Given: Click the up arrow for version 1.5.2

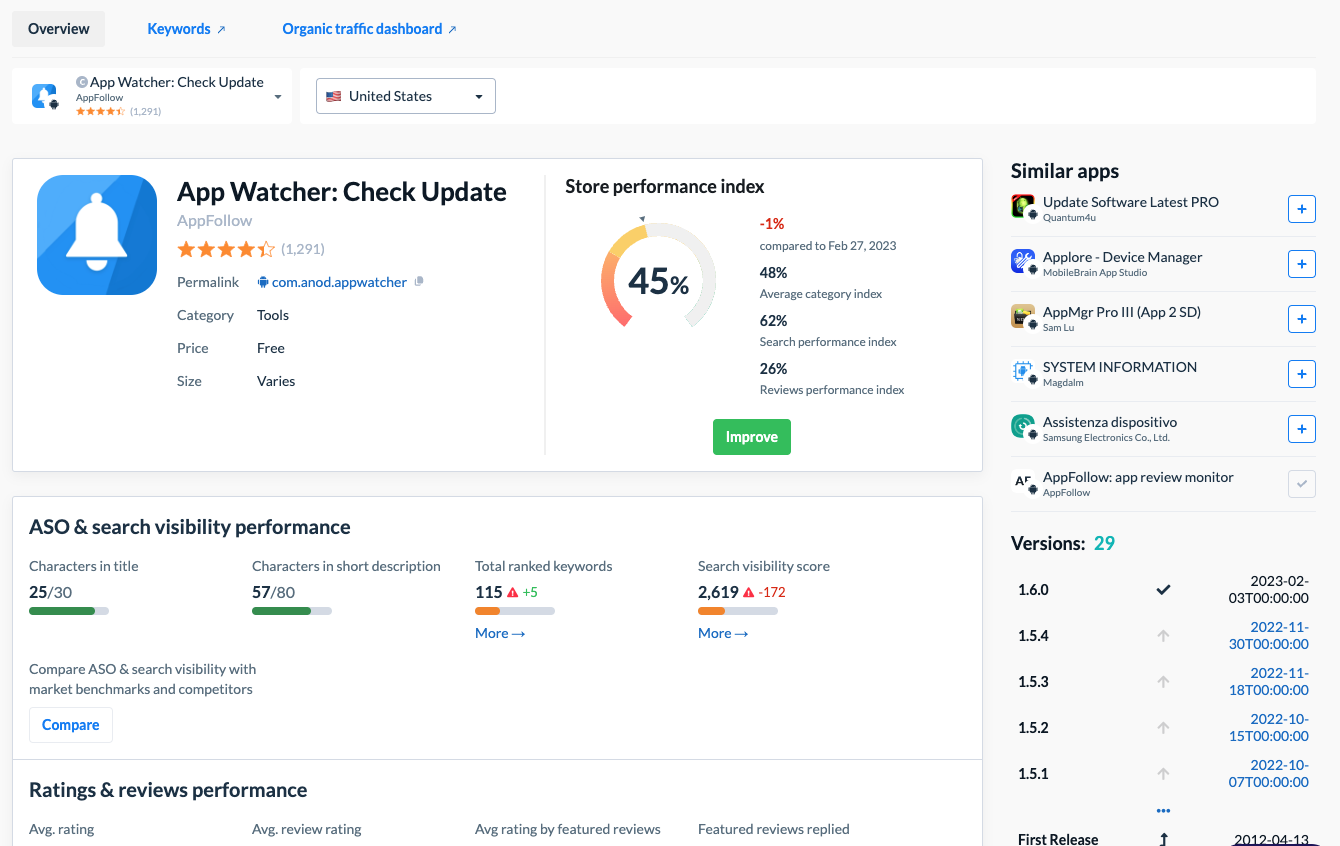Looking at the screenshot, I should click(1163, 728).
